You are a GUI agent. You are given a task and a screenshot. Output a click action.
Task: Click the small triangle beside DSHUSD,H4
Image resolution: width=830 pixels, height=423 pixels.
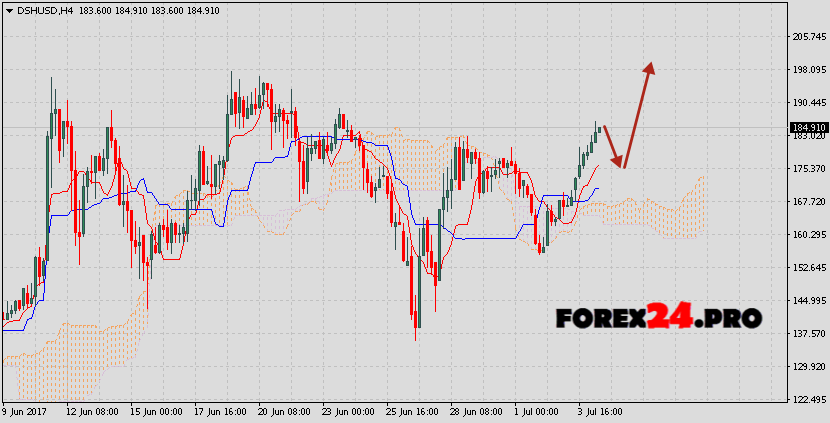click(8, 11)
